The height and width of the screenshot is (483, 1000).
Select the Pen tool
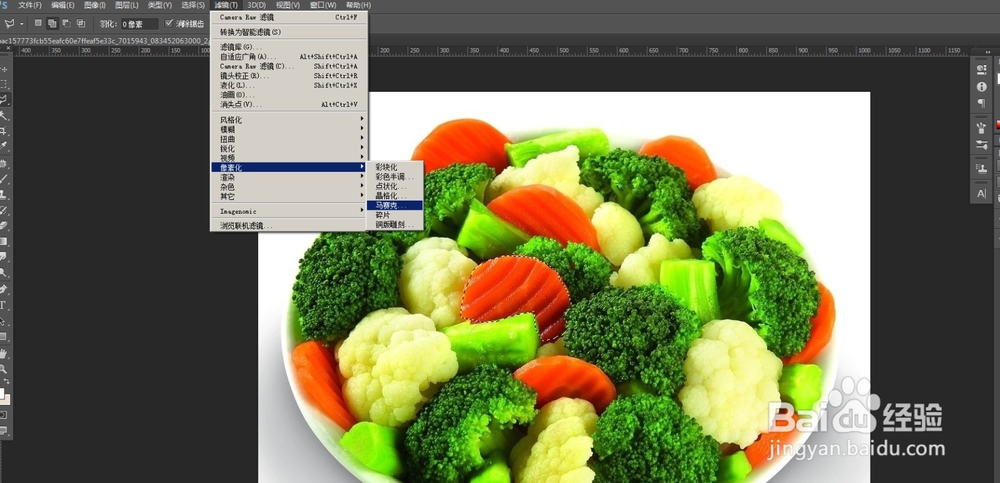4,289
